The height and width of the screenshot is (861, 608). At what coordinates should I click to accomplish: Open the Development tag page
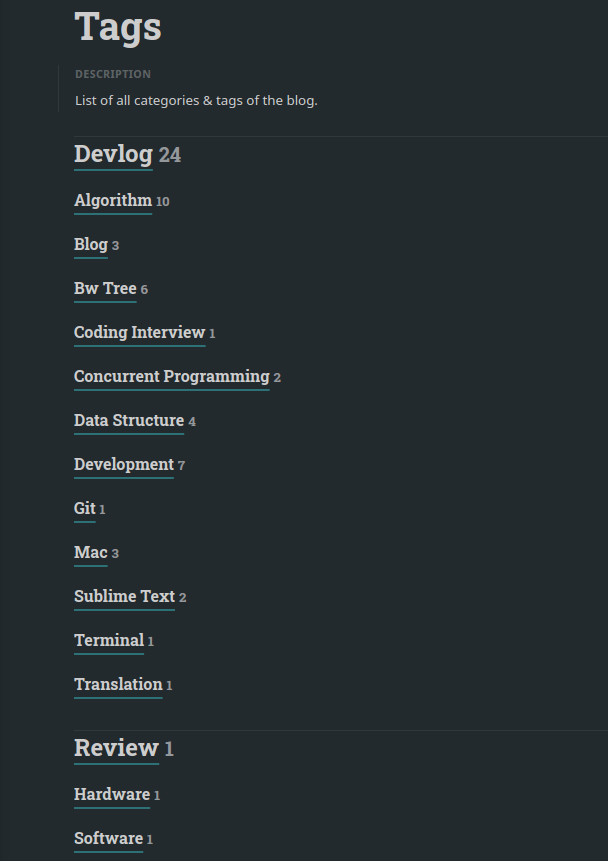(x=124, y=464)
